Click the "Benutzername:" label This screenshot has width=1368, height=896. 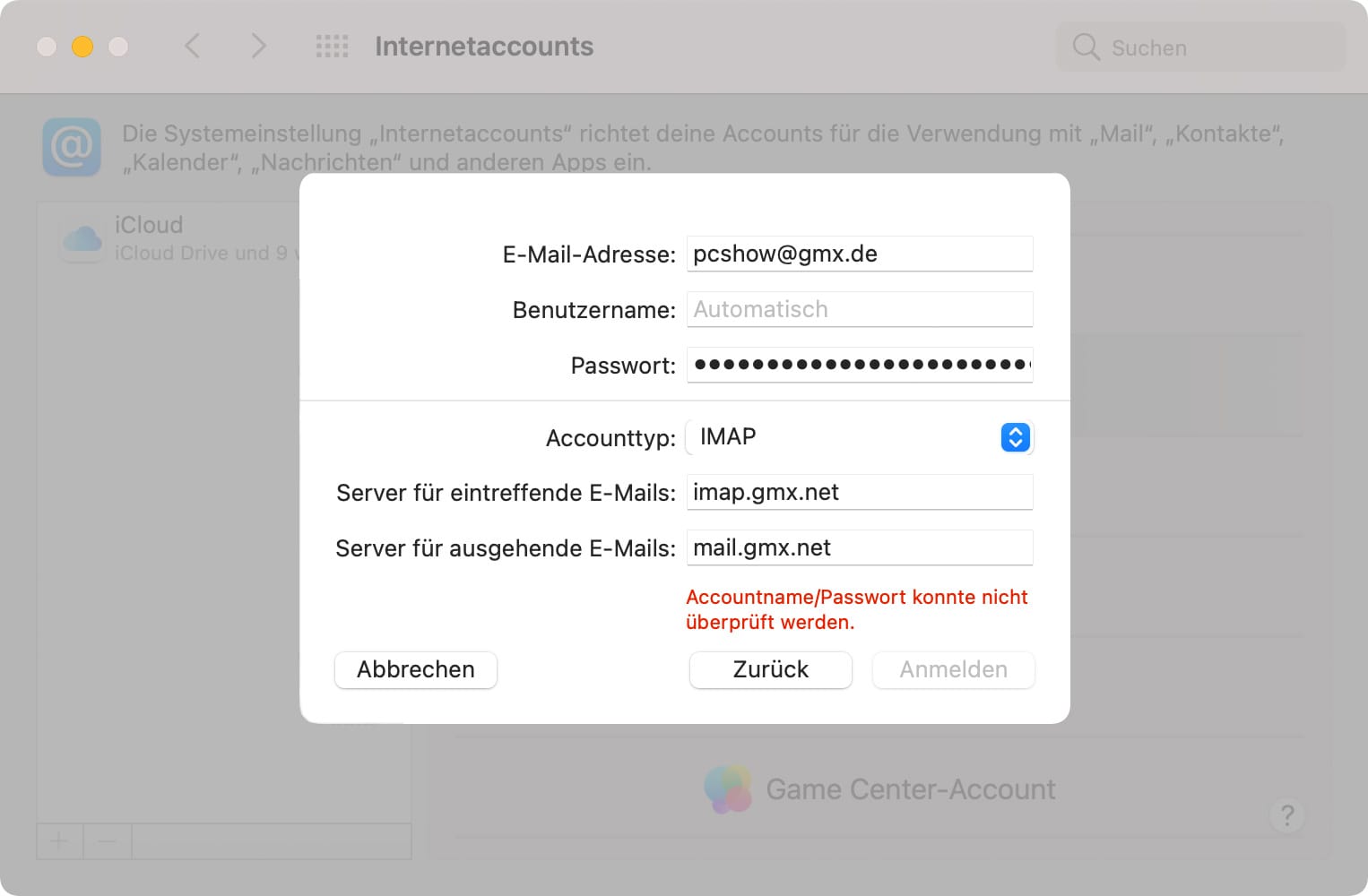(594, 310)
